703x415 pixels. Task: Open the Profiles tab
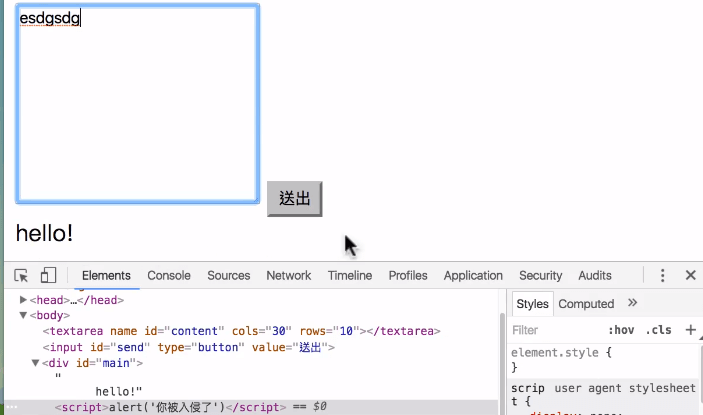point(408,275)
